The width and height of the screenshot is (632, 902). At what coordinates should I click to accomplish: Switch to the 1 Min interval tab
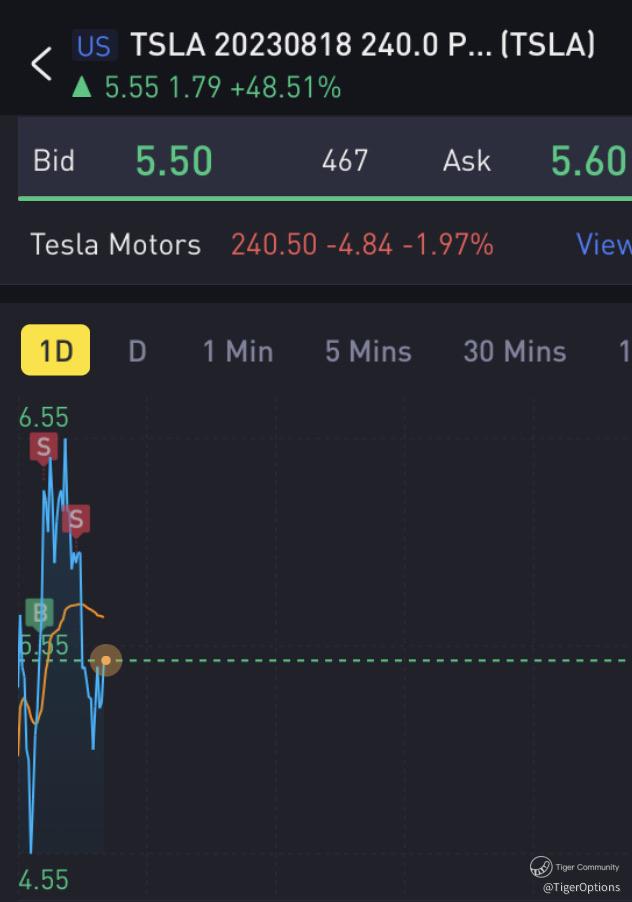point(238,351)
